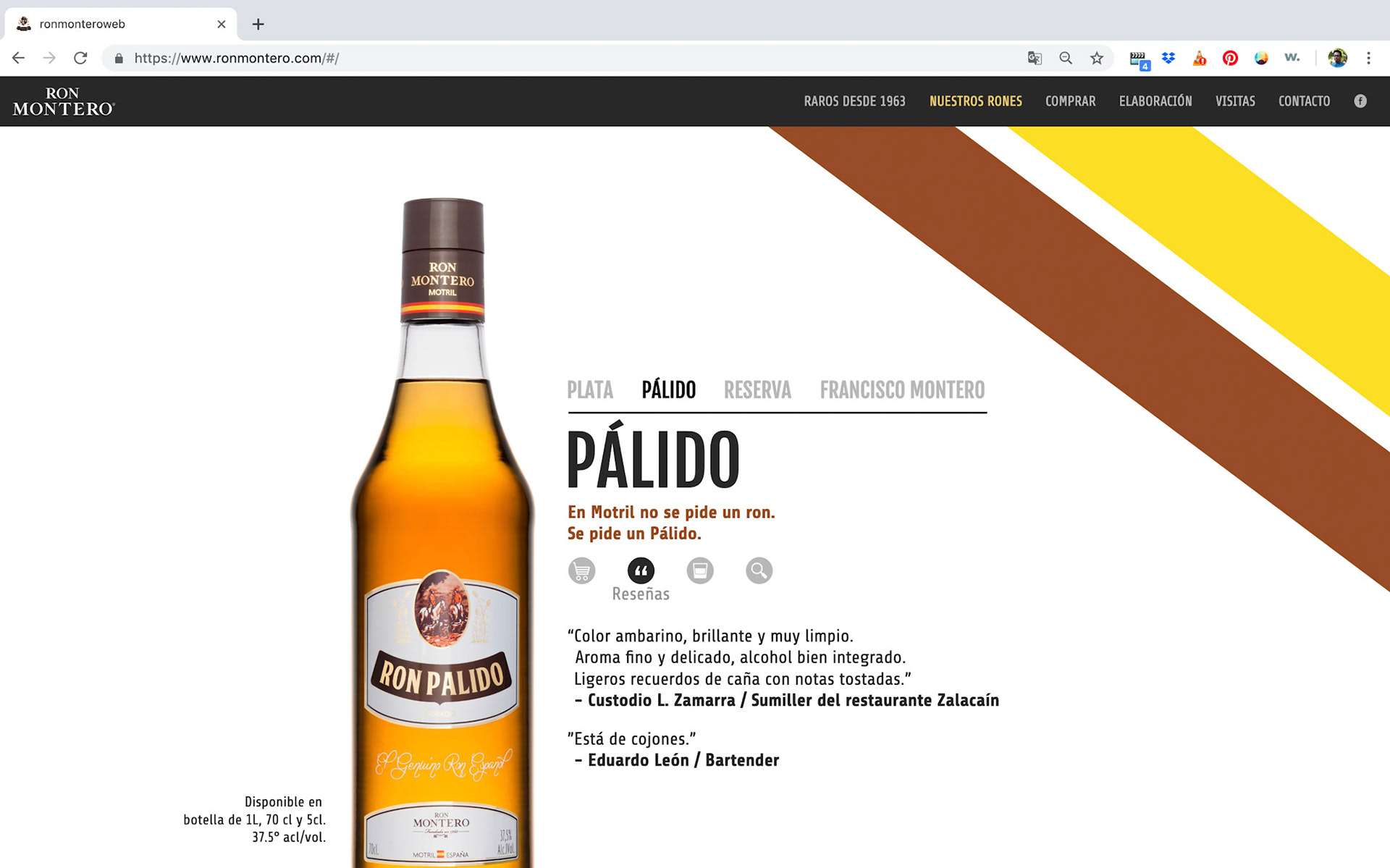Switch to the Plata rum tab
This screenshot has height=868, width=1390.
point(590,390)
